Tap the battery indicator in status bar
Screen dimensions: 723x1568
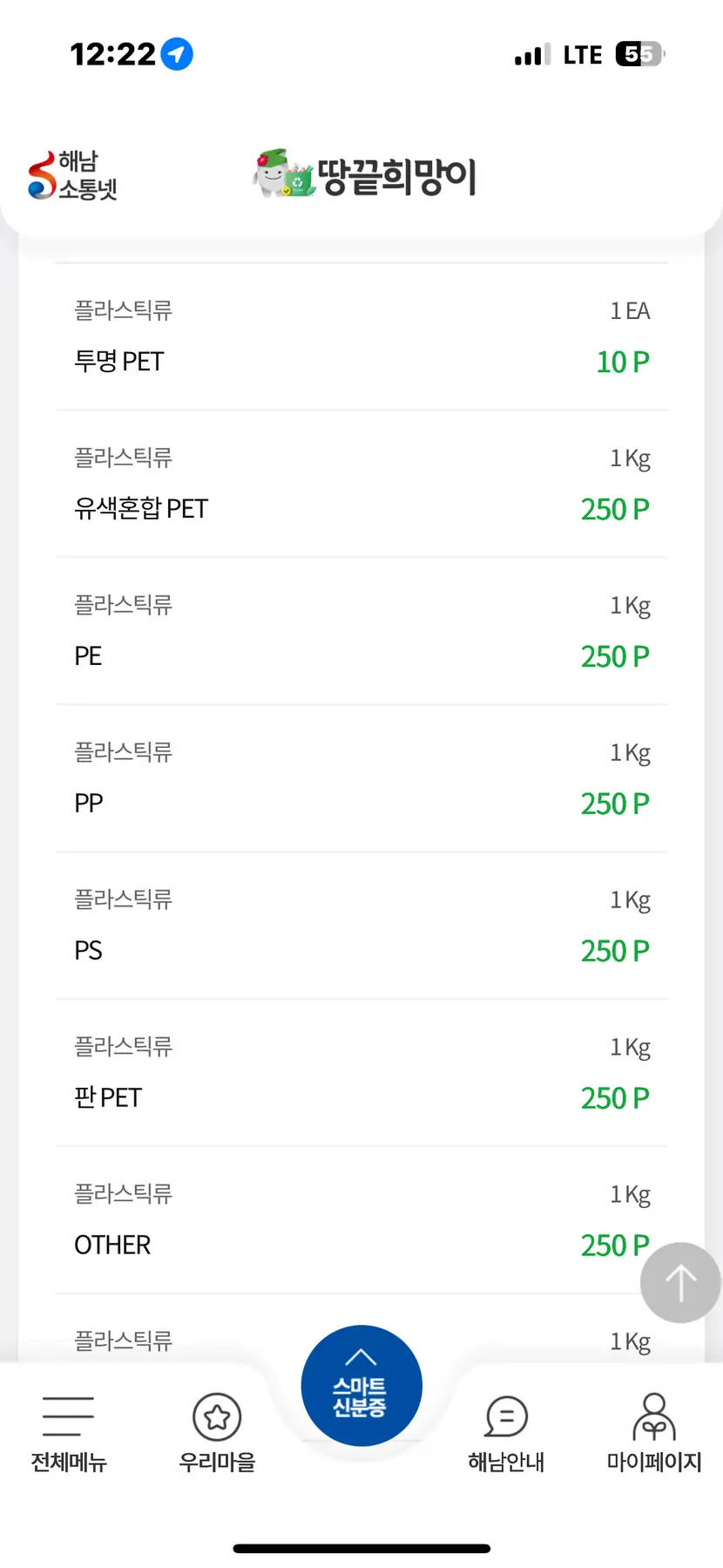640,54
